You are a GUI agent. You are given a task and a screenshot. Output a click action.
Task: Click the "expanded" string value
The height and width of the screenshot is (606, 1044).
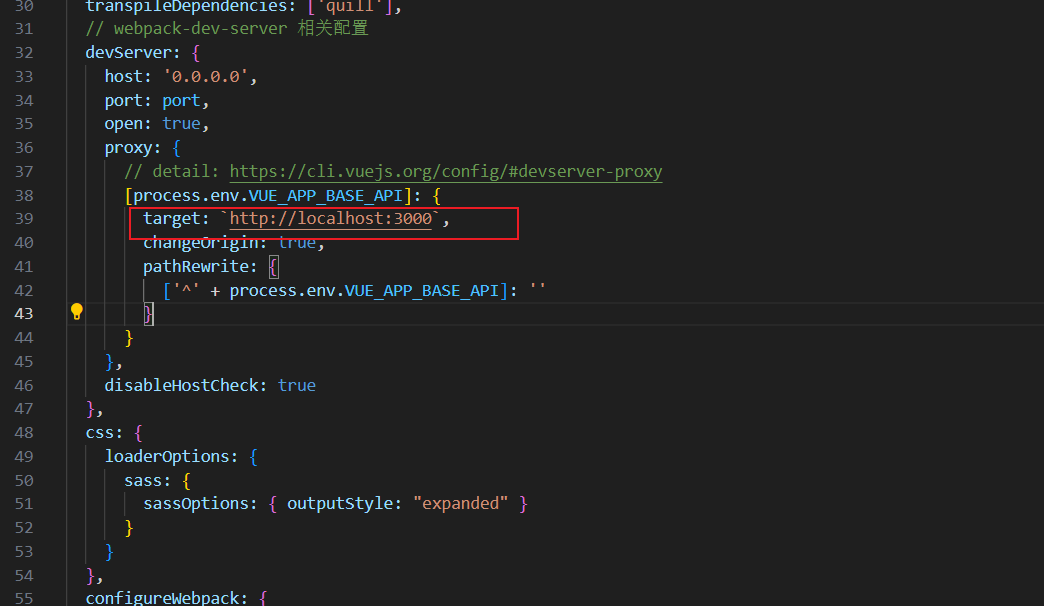[x=460, y=503]
